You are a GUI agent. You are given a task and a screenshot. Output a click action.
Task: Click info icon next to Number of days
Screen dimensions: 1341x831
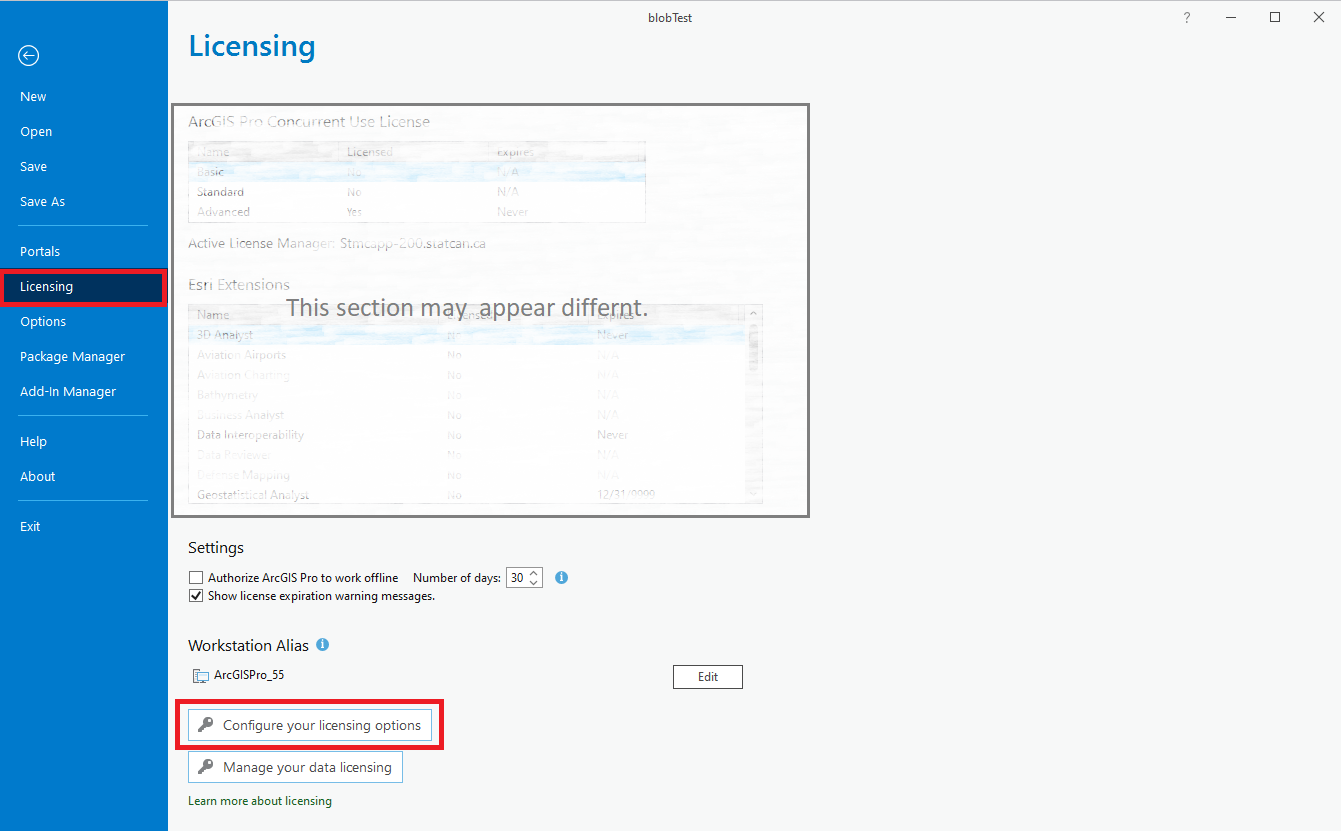pyautogui.click(x=562, y=577)
